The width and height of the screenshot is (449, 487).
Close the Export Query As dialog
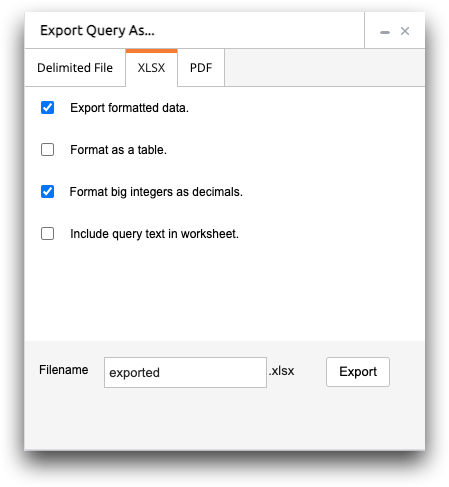pyautogui.click(x=405, y=31)
